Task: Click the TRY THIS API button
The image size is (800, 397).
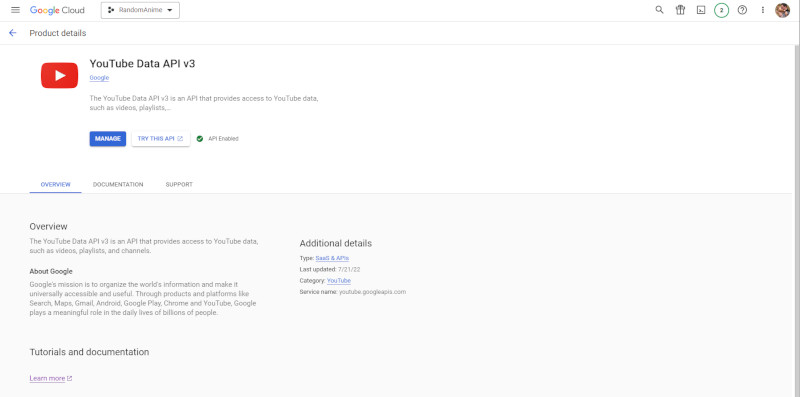Action: [x=161, y=139]
